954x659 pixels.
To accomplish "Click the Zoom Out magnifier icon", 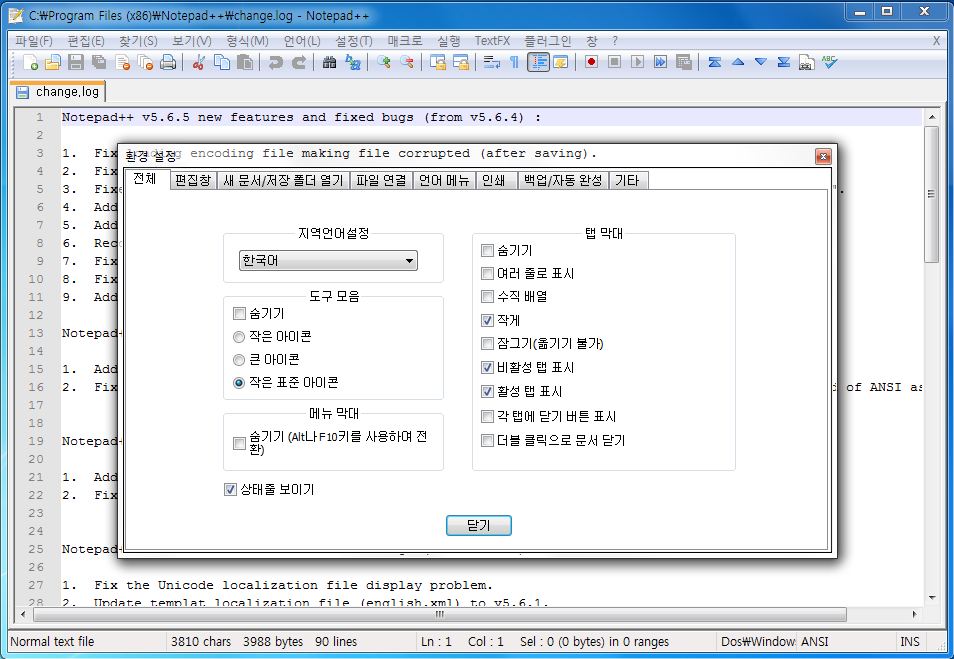I will pyautogui.click(x=406, y=62).
